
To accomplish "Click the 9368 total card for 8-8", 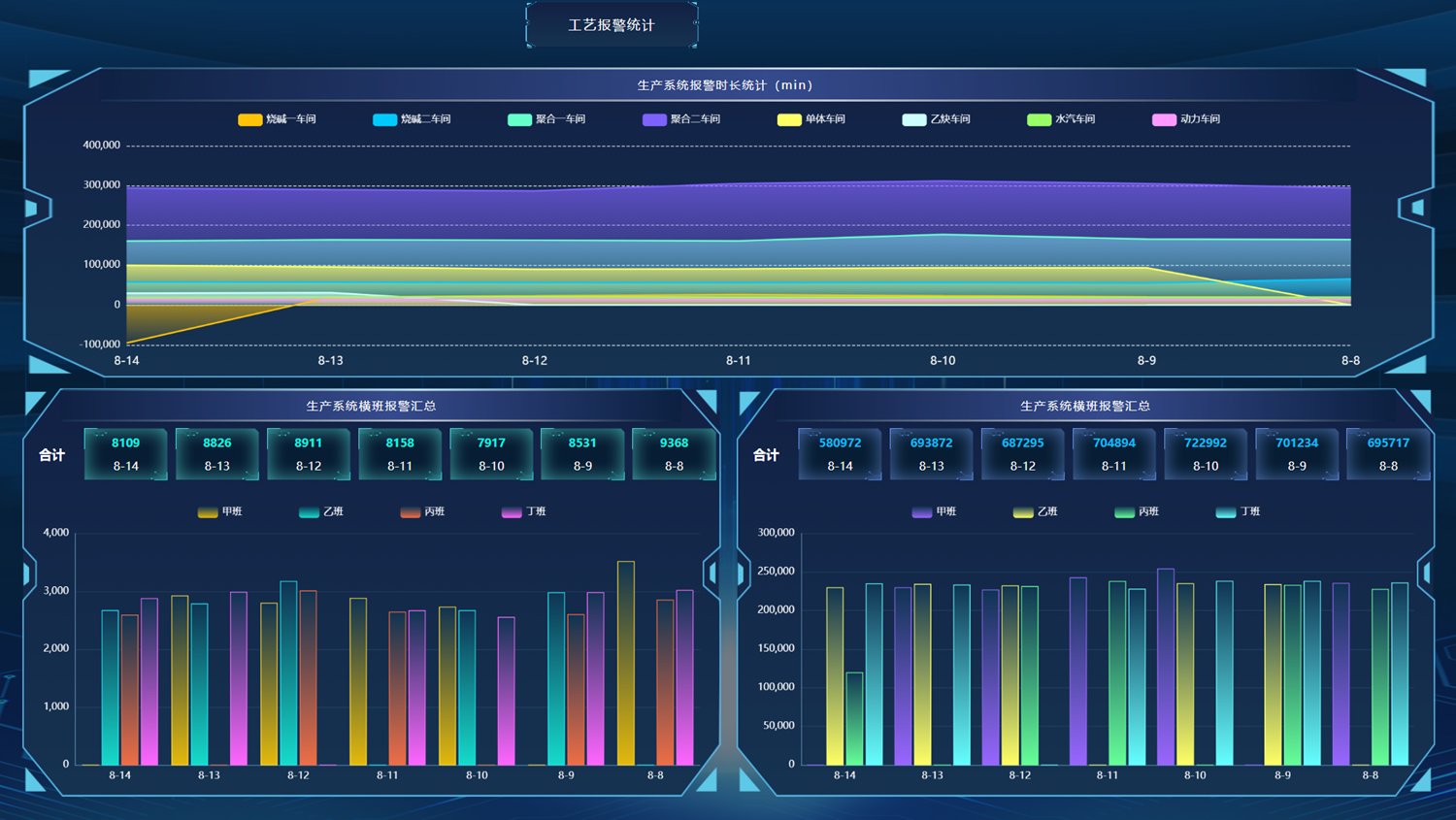I will (x=674, y=454).
